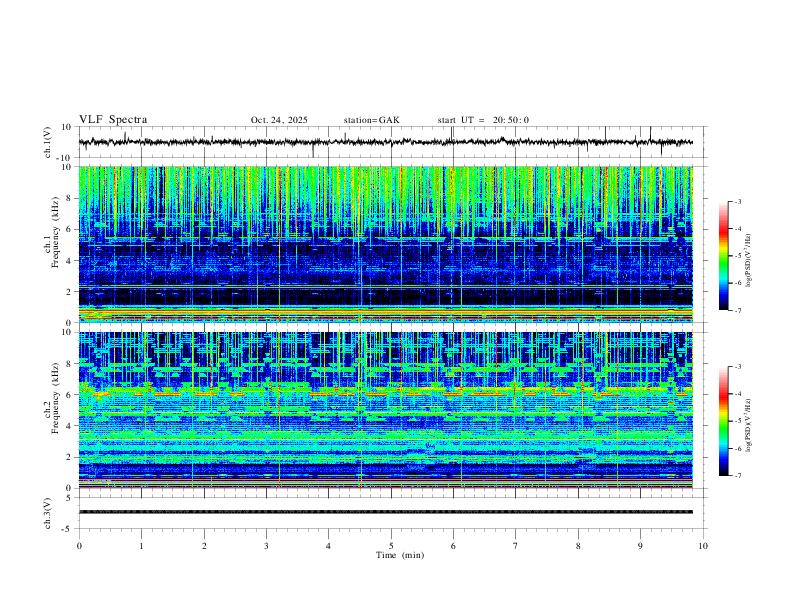Click inside the ch.1 spectrogram panel
Image resolution: width=792 pixels, height=612 pixels.
[385, 244]
